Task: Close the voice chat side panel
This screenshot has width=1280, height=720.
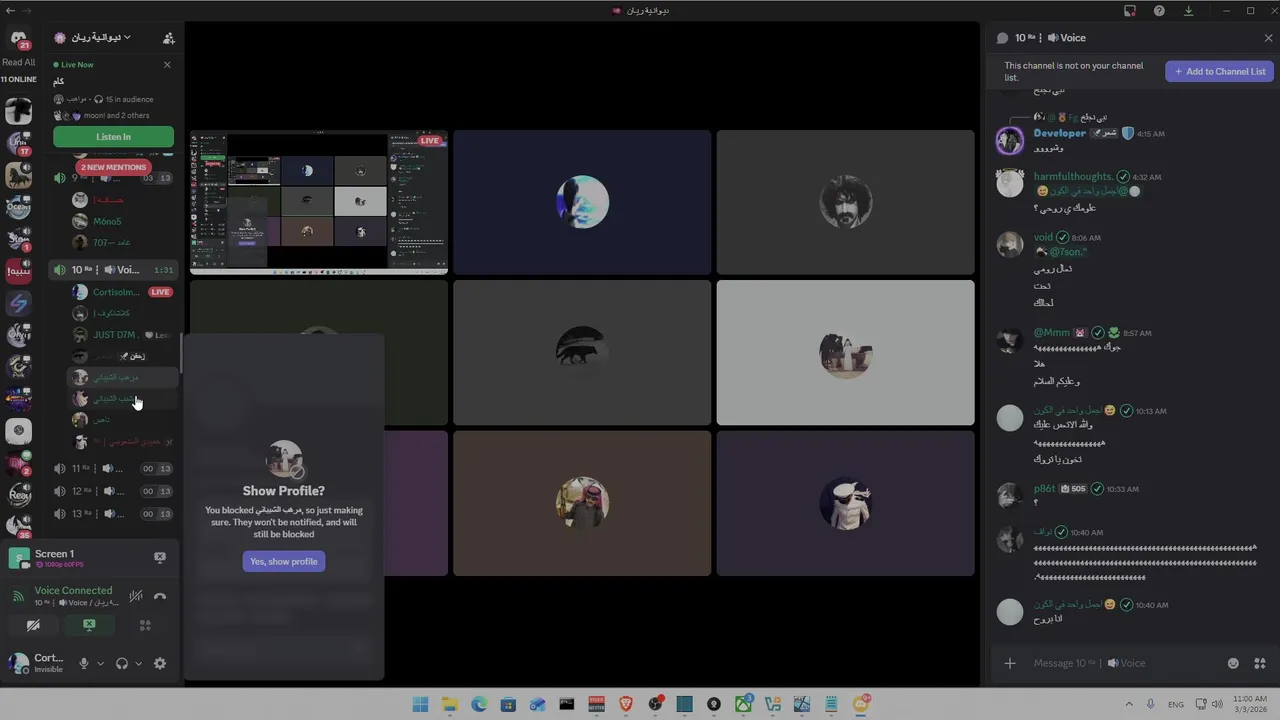Action: tap(1268, 38)
